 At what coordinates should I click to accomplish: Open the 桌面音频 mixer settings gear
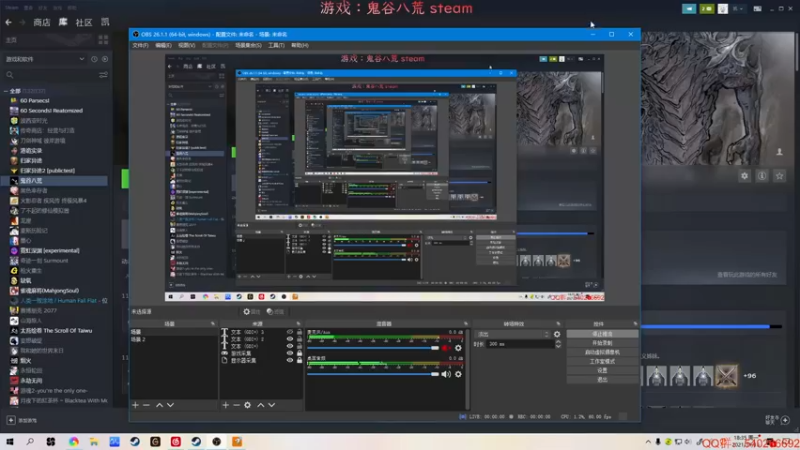click(458, 374)
